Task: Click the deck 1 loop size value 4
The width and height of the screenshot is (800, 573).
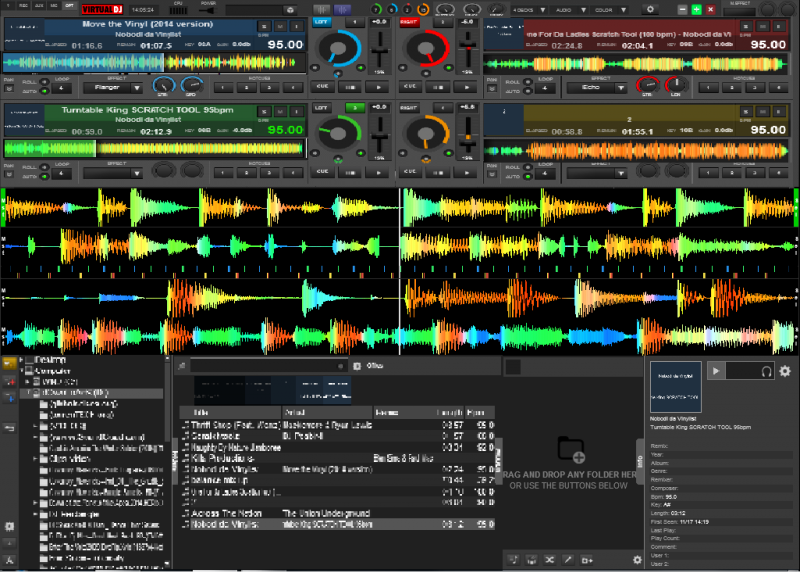Action: (61, 88)
